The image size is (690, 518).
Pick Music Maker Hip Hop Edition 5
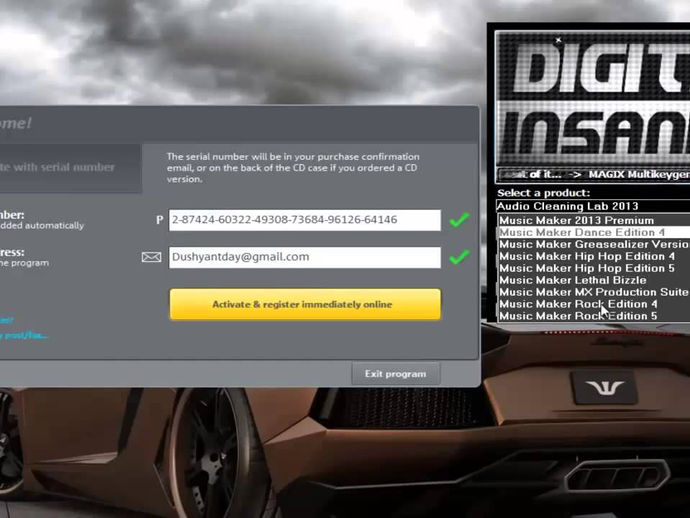pos(594,268)
